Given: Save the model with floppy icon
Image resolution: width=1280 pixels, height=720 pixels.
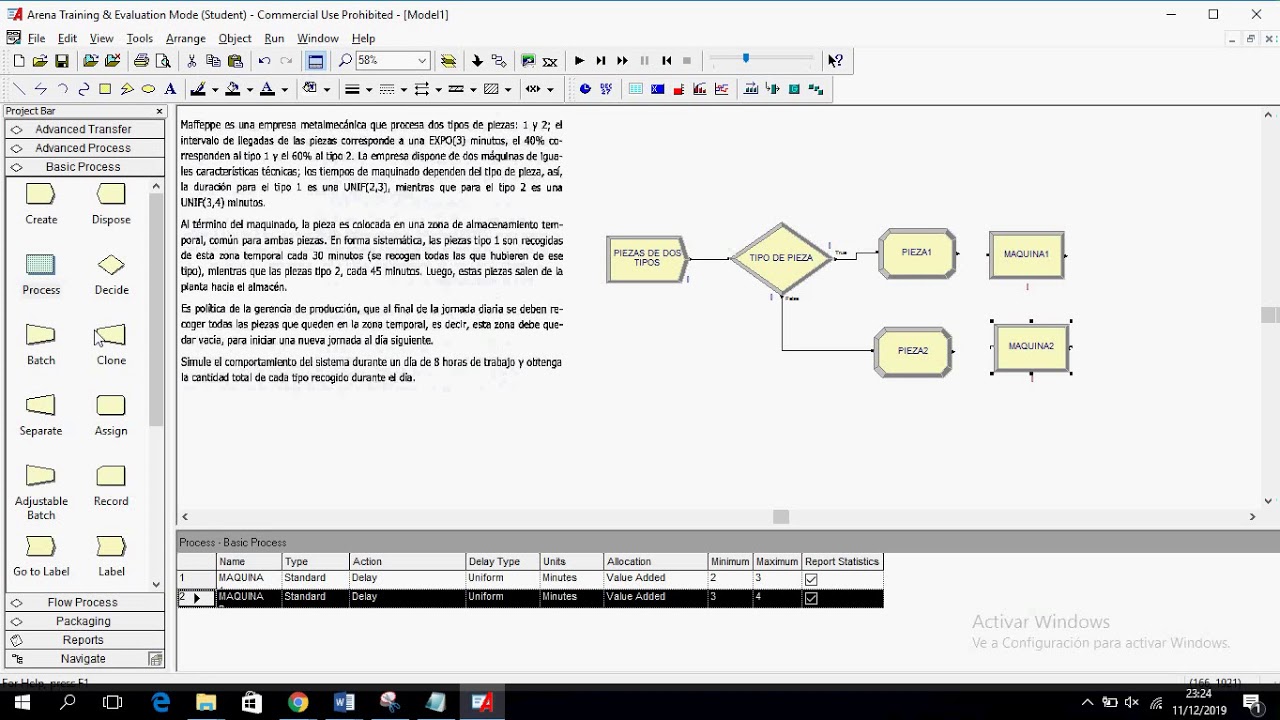Looking at the screenshot, I should (x=62, y=61).
